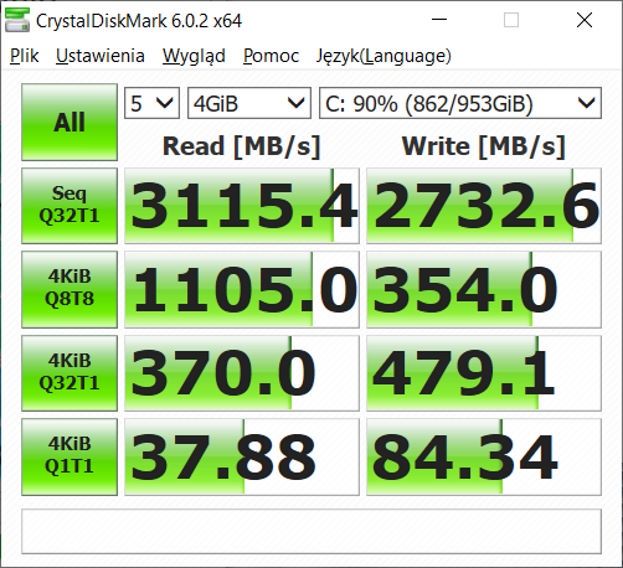Run all benchmarks with the All button
This screenshot has height=568, width=623.
[x=70, y=122]
